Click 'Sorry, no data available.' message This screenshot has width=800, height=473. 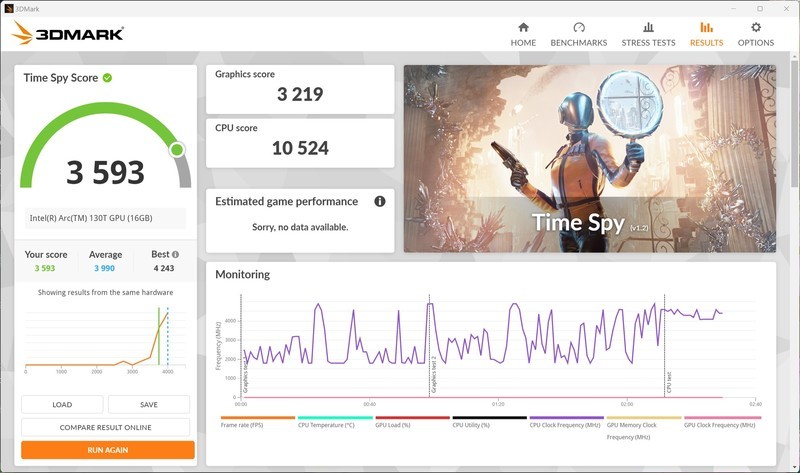300,227
